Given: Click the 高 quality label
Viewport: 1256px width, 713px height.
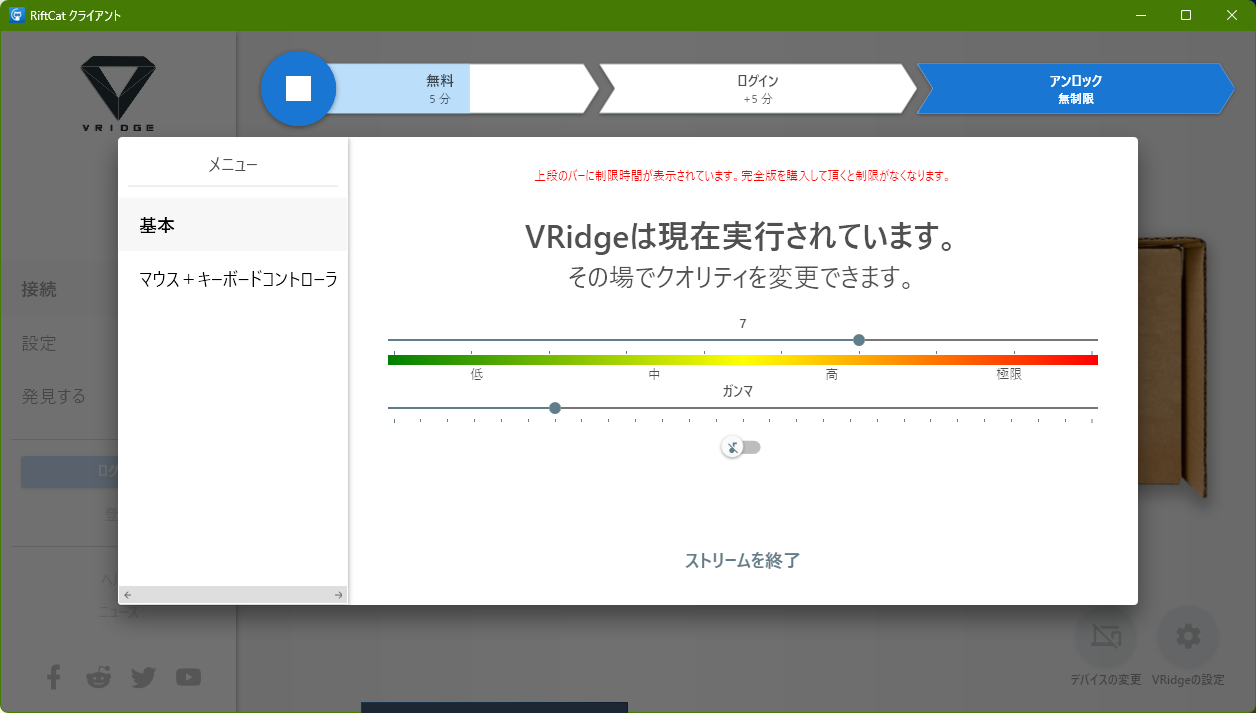Looking at the screenshot, I should tap(832, 374).
